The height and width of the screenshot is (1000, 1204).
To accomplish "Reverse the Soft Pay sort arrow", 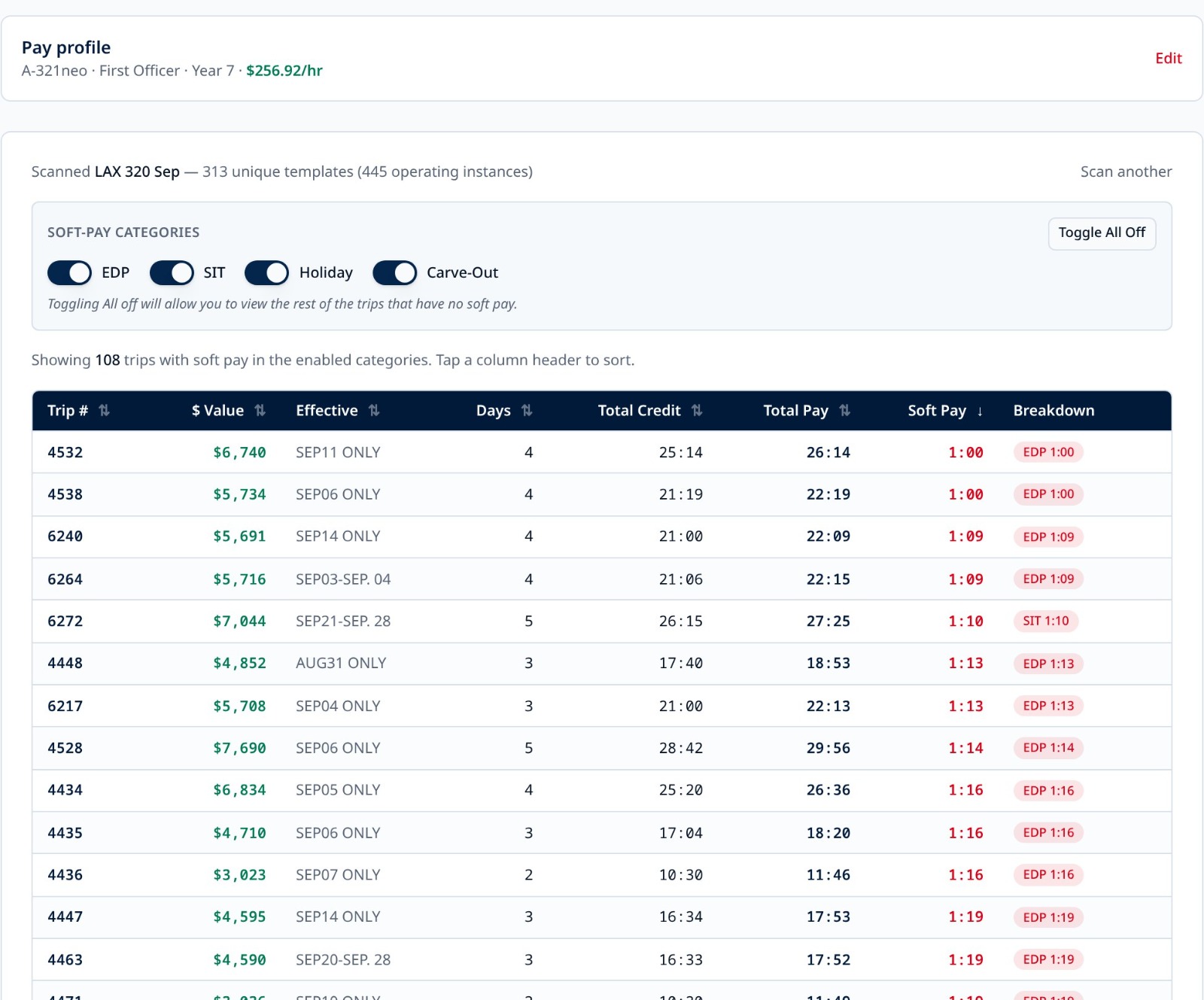I will coord(980,411).
